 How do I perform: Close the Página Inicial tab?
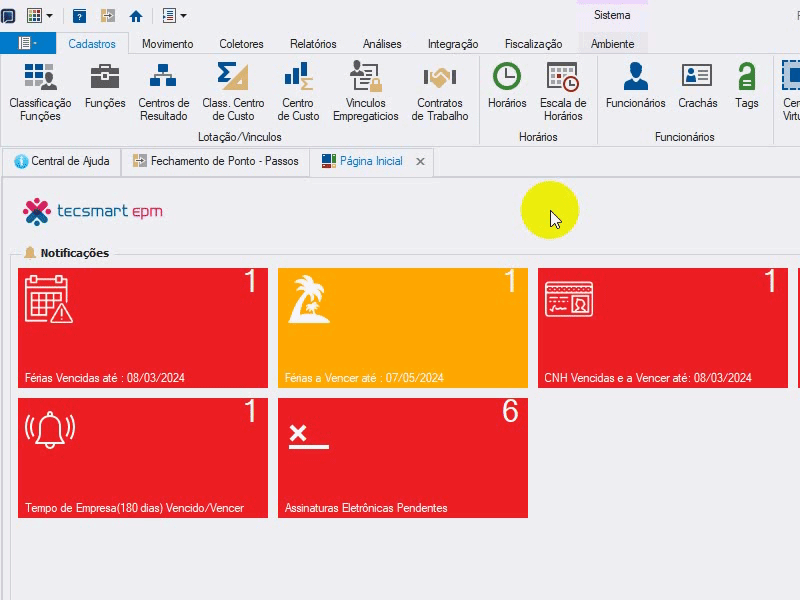tap(420, 162)
